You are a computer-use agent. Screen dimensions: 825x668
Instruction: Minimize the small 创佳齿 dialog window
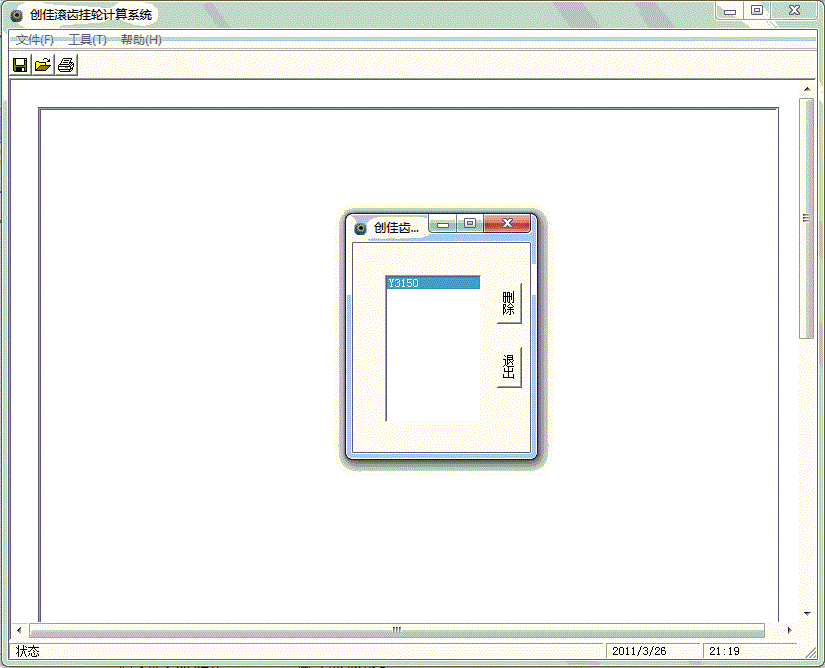pos(443,224)
